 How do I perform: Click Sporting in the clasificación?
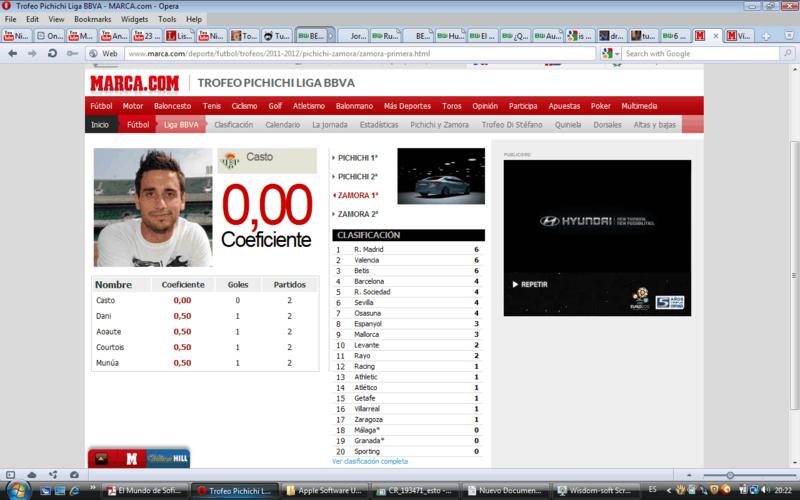367,452
